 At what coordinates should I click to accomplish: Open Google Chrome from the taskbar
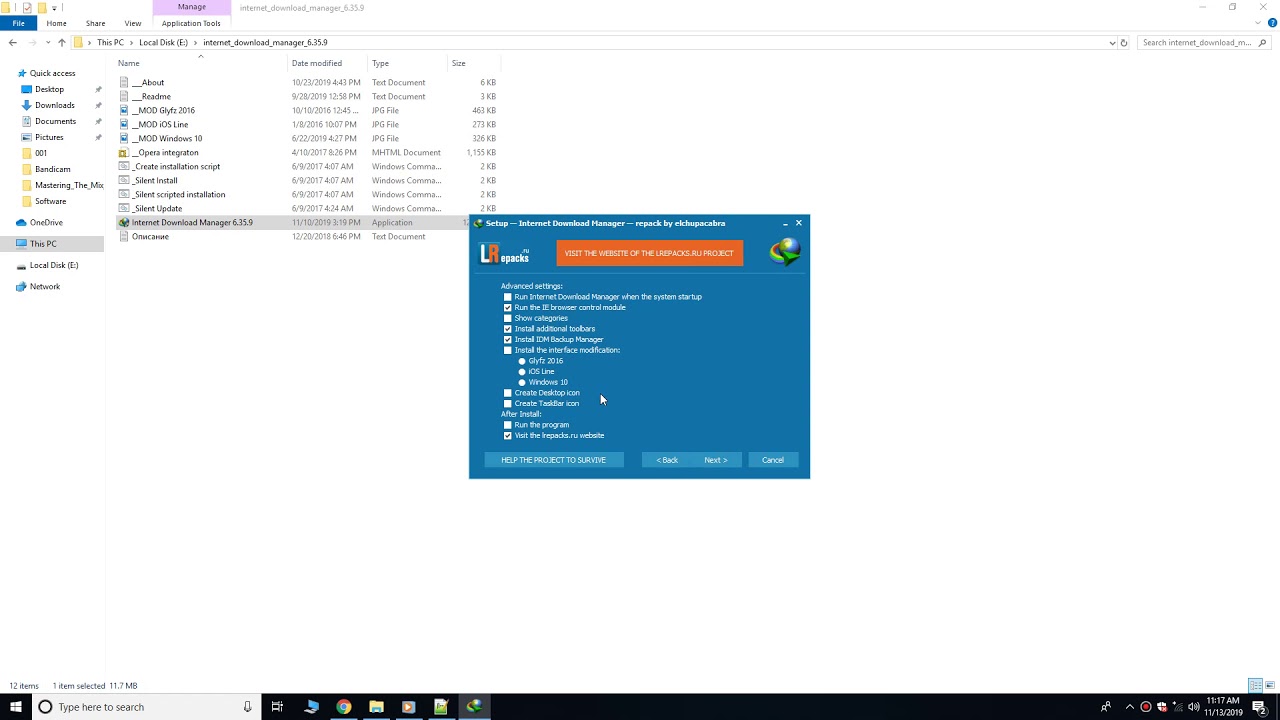(x=343, y=706)
